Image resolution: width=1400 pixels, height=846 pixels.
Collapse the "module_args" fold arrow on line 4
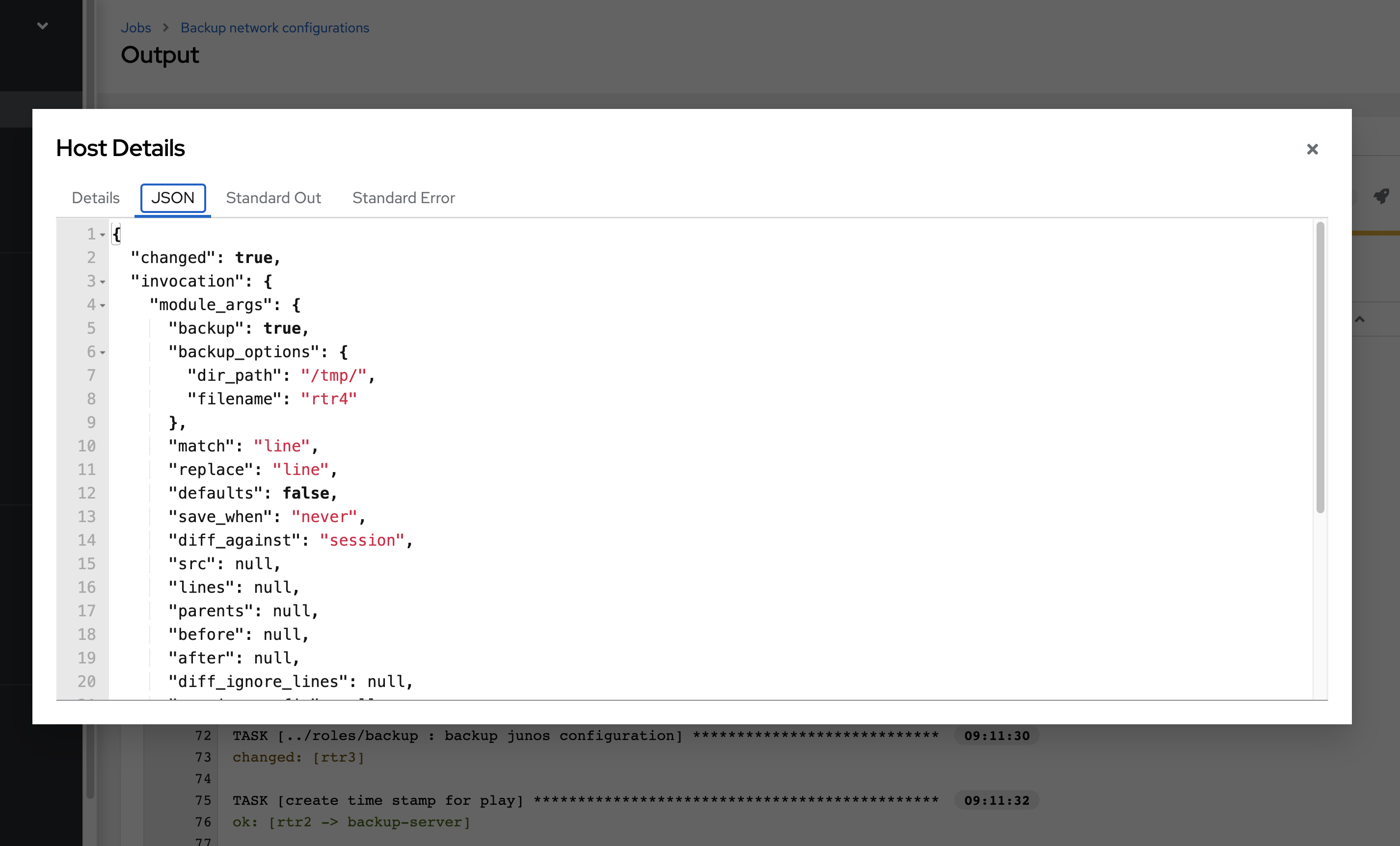(x=103, y=306)
